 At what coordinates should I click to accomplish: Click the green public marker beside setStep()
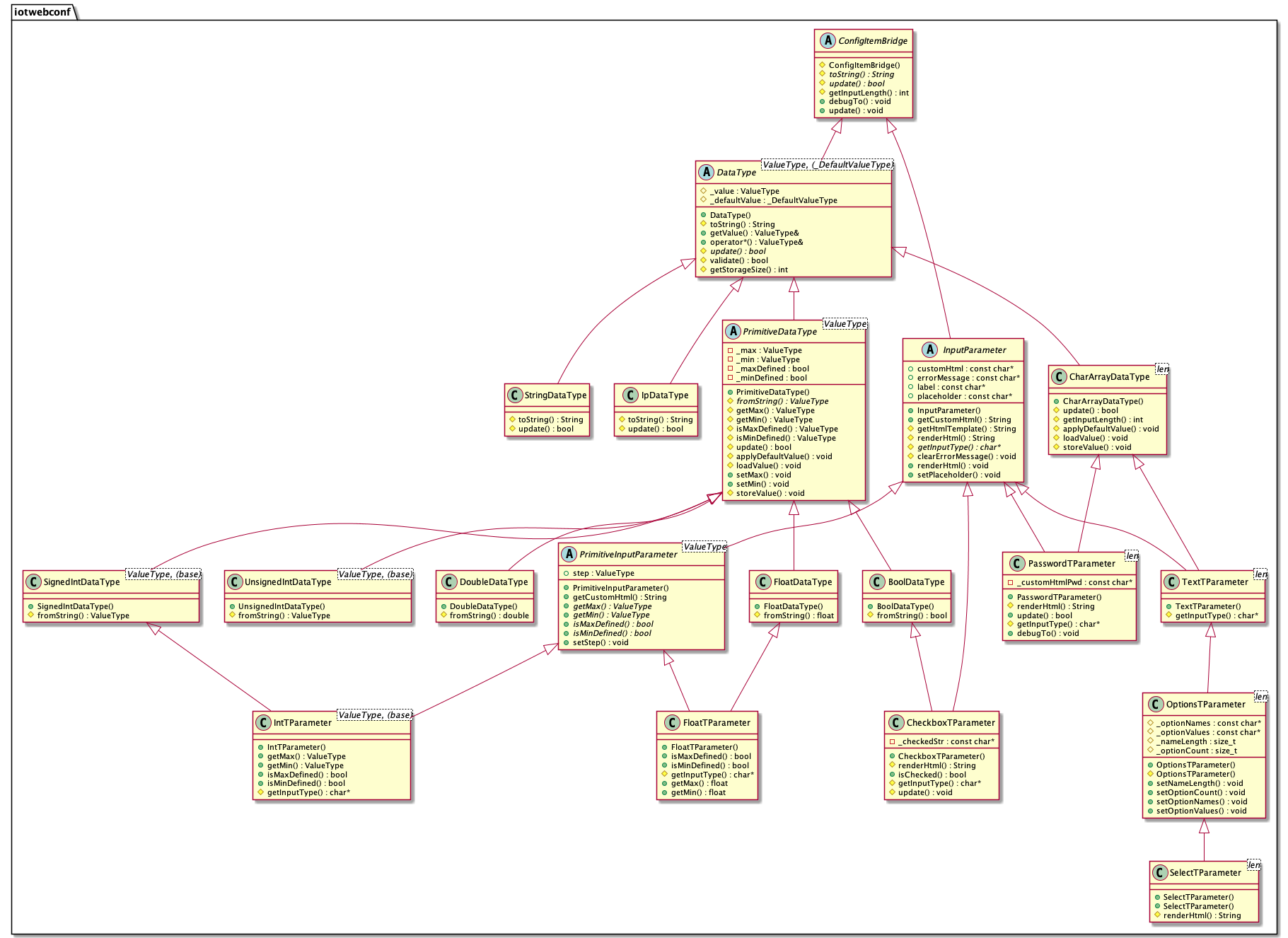click(x=567, y=642)
